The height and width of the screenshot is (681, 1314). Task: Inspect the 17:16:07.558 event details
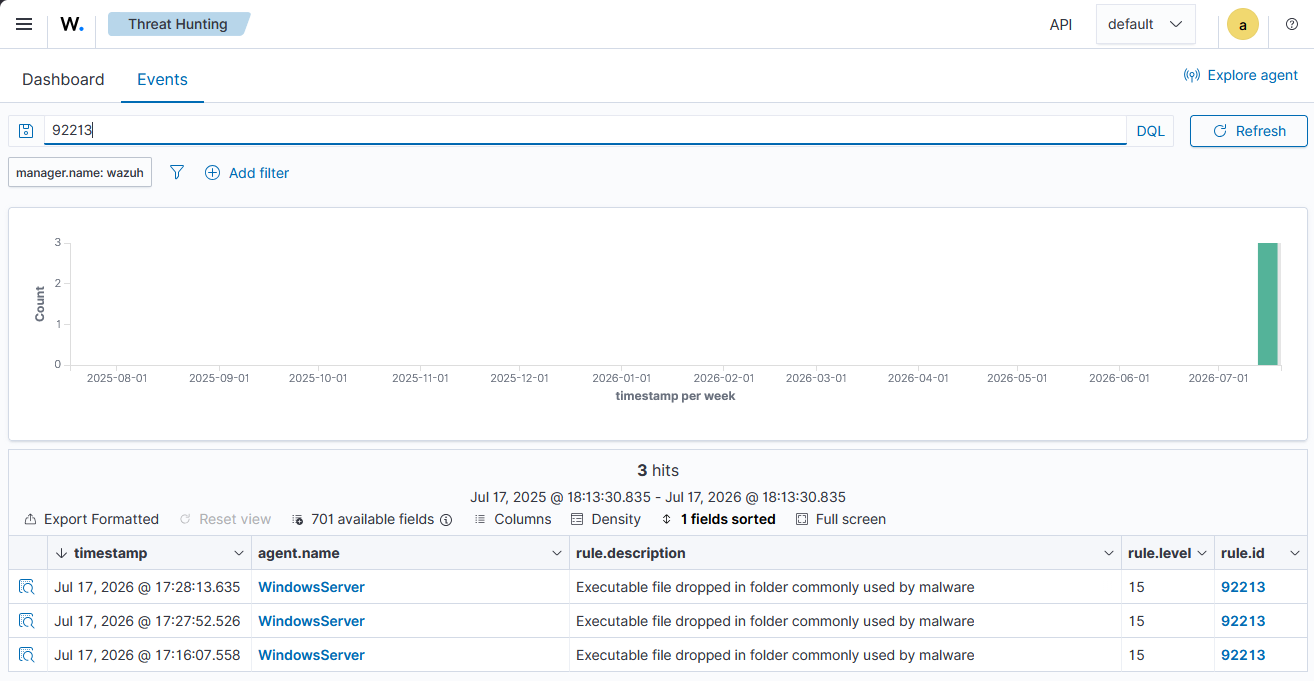point(27,655)
